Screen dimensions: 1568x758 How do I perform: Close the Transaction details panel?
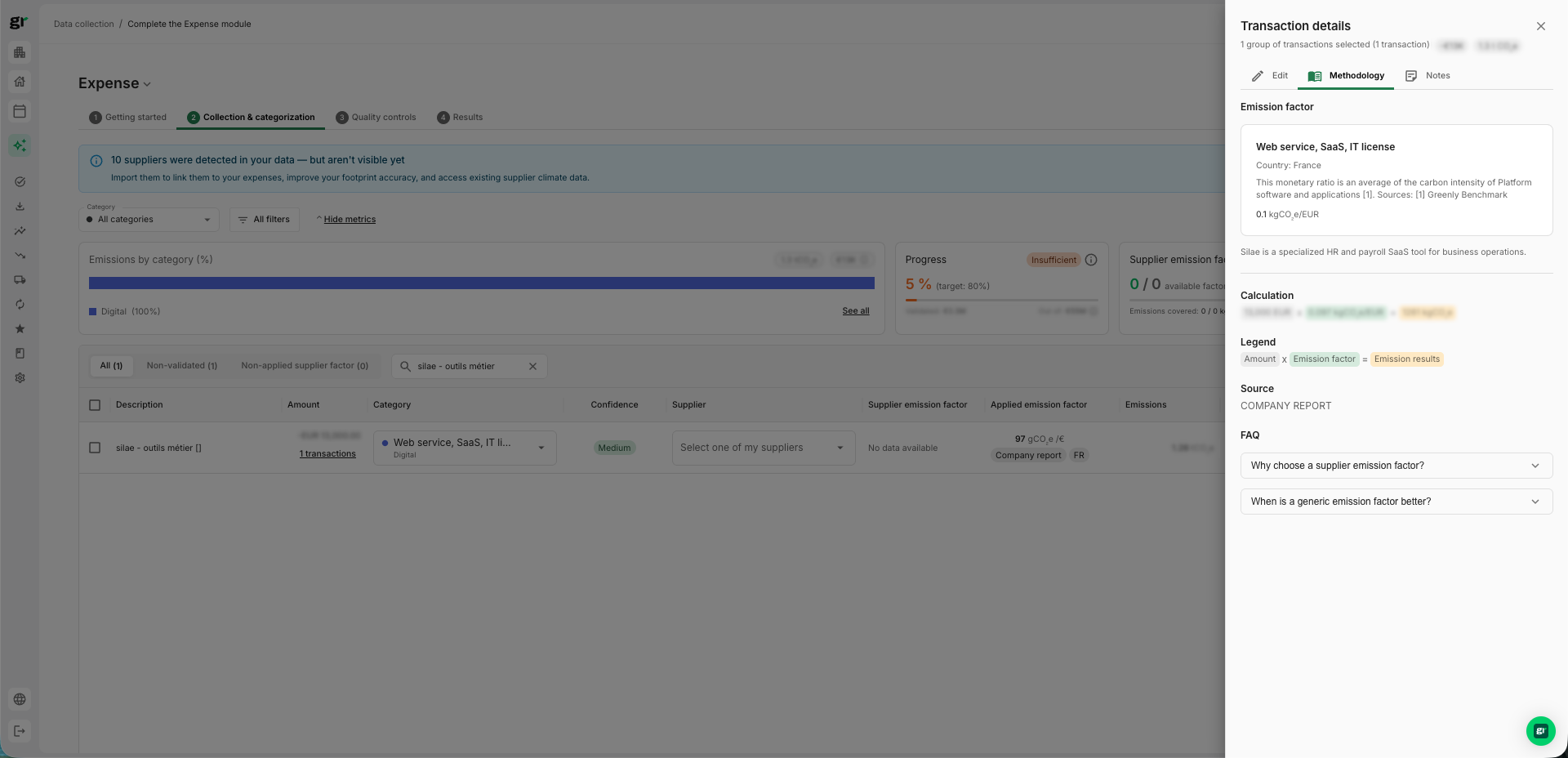[1541, 26]
